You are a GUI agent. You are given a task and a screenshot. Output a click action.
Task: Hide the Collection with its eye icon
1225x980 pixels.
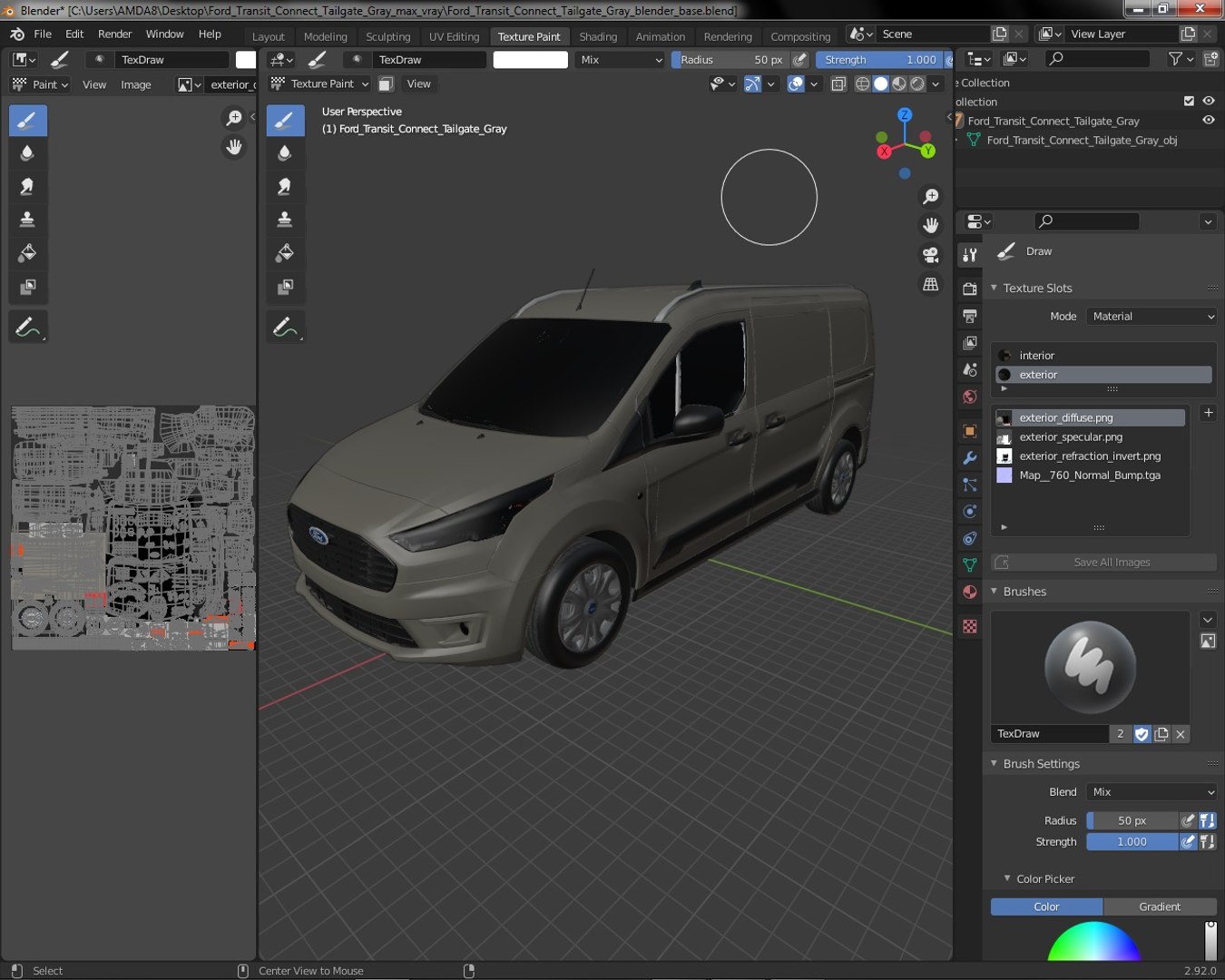[1209, 101]
